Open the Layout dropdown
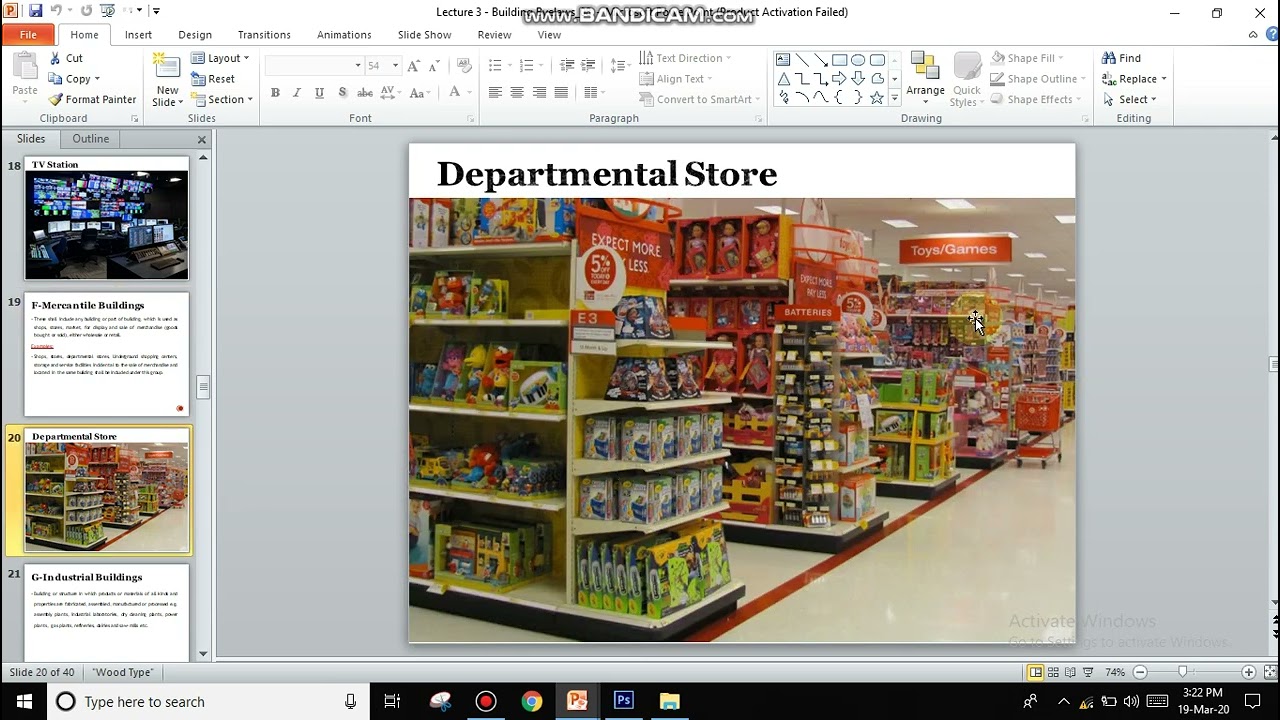 222,58
